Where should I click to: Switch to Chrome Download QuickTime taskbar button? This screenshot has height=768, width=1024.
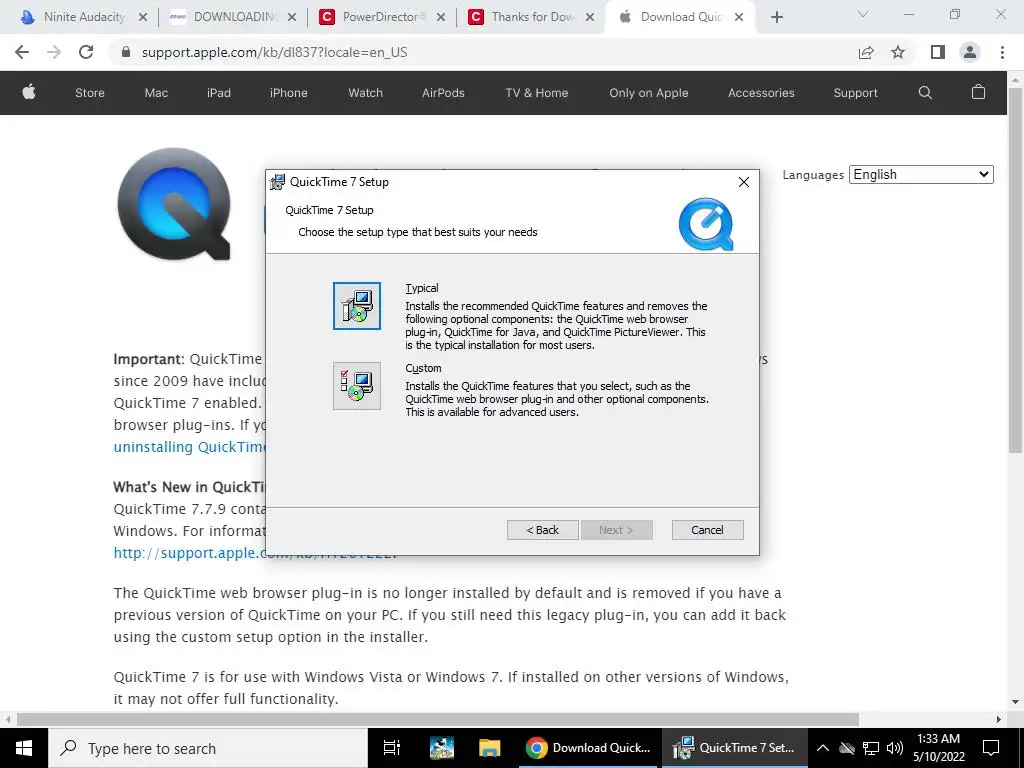coord(590,748)
